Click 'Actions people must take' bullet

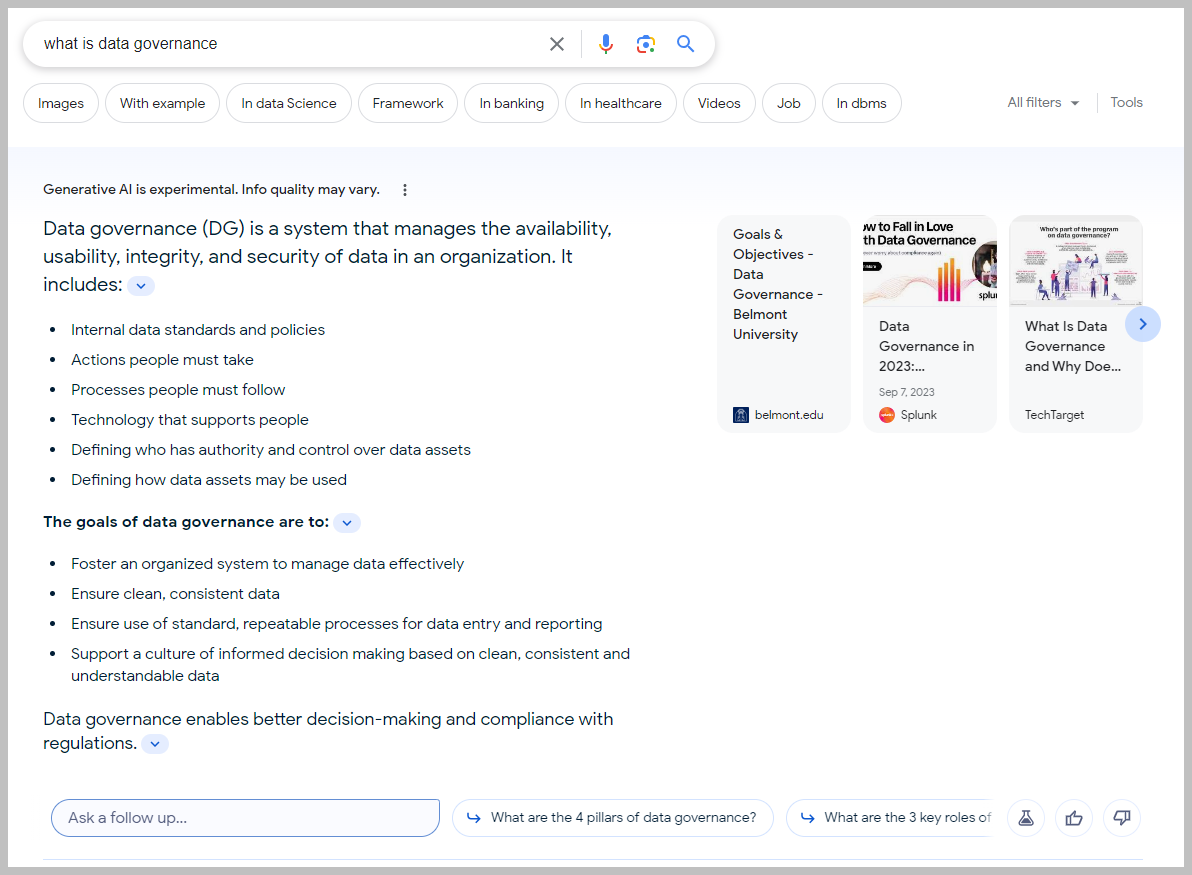coord(162,360)
